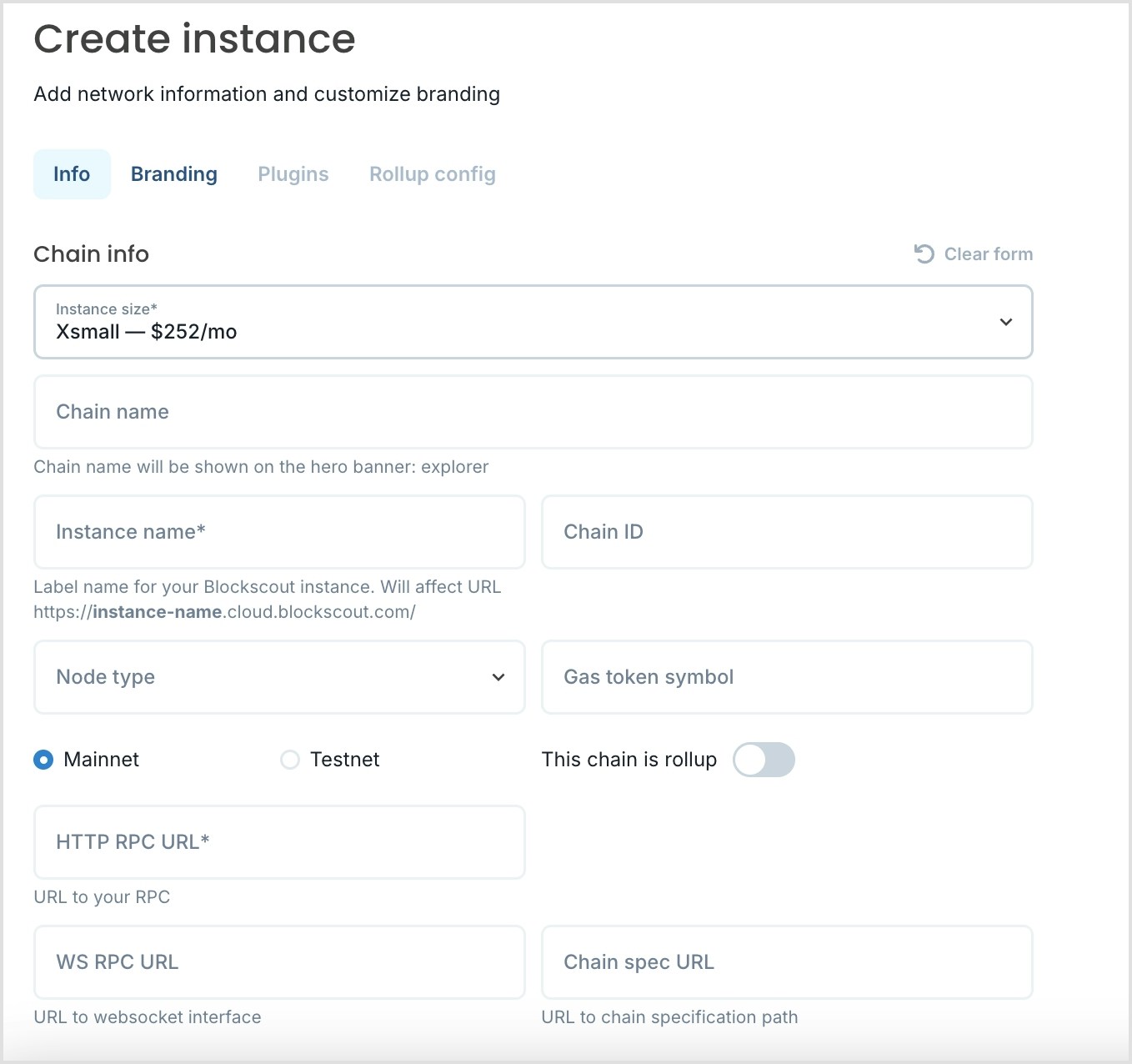The height and width of the screenshot is (1064, 1132).
Task: Focus the Chain name input field
Action: tap(533, 412)
